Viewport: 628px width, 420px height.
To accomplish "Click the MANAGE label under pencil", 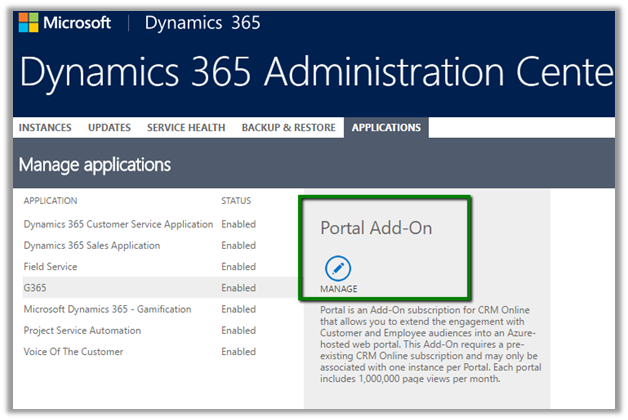I will (x=338, y=289).
